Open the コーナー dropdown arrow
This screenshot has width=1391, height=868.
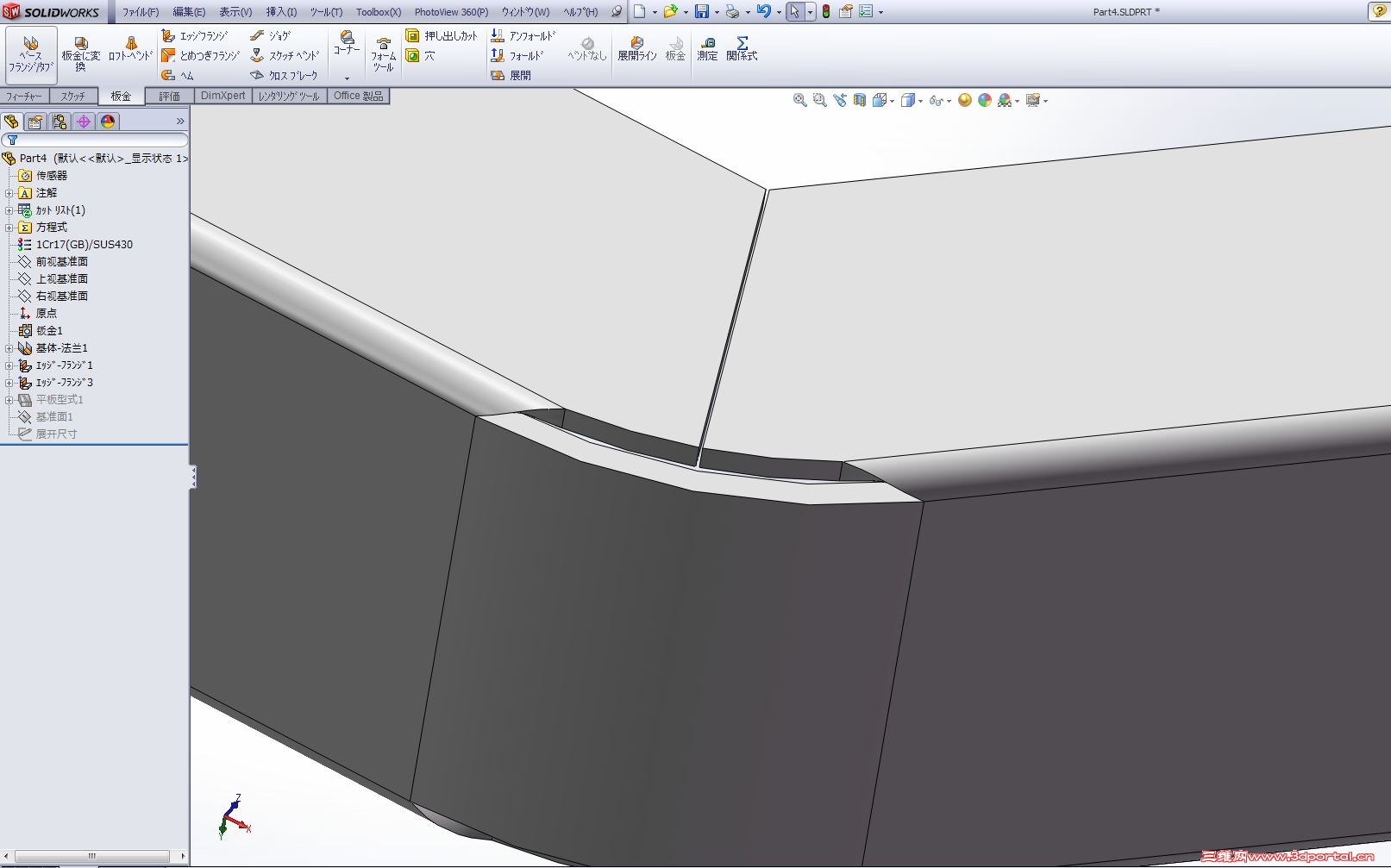coord(347,78)
